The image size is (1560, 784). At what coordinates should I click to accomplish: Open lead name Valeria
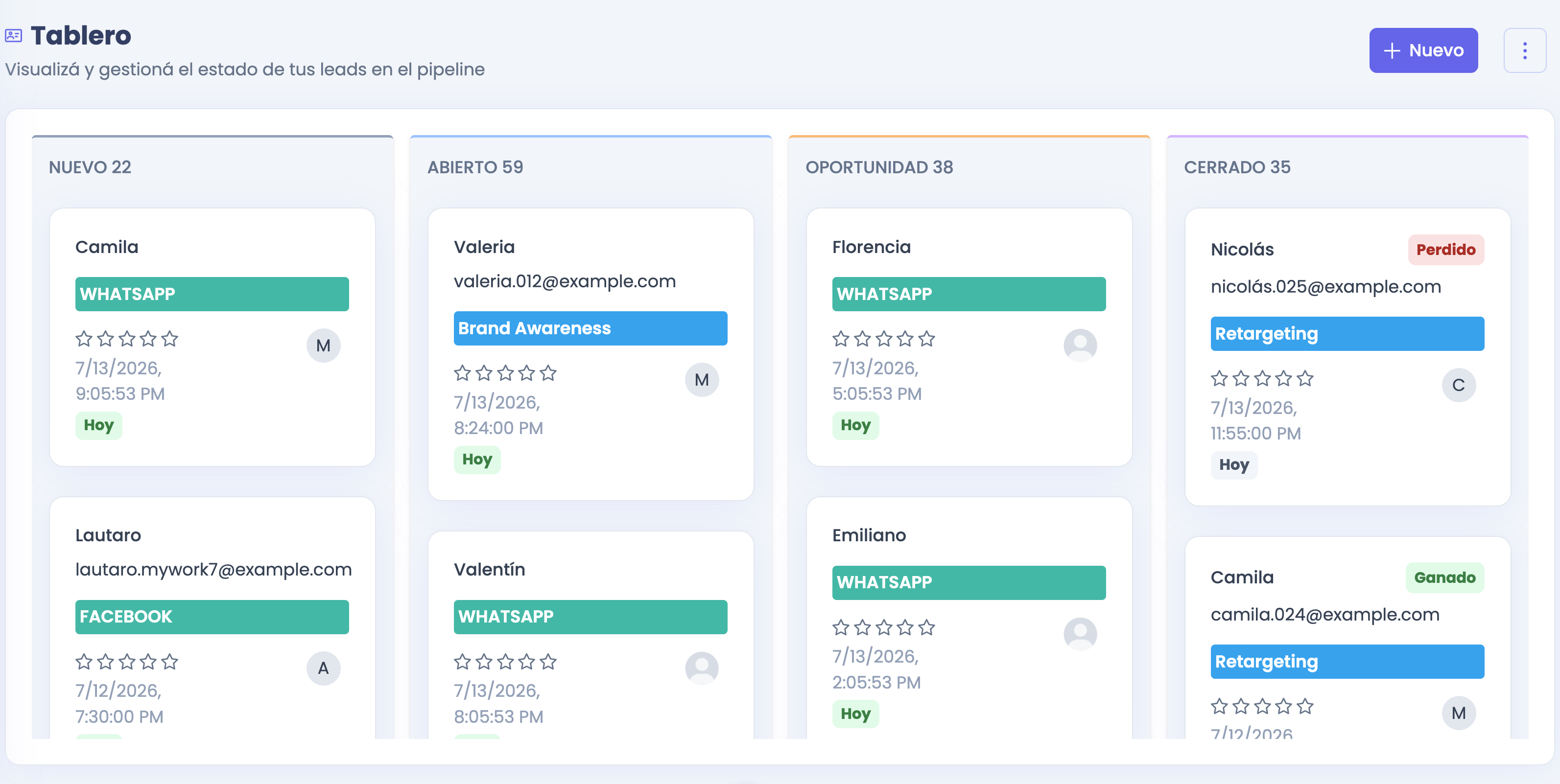[x=484, y=247]
